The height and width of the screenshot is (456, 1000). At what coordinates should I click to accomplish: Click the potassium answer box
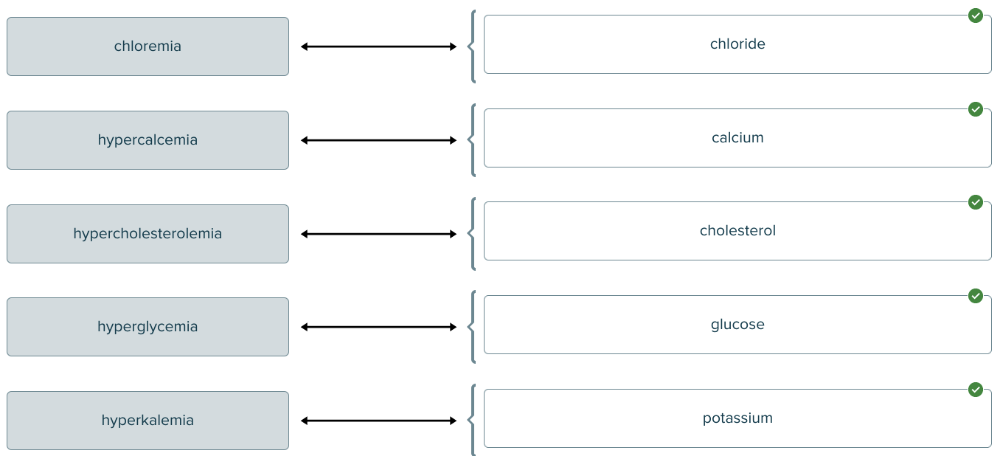pyautogui.click(x=737, y=418)
